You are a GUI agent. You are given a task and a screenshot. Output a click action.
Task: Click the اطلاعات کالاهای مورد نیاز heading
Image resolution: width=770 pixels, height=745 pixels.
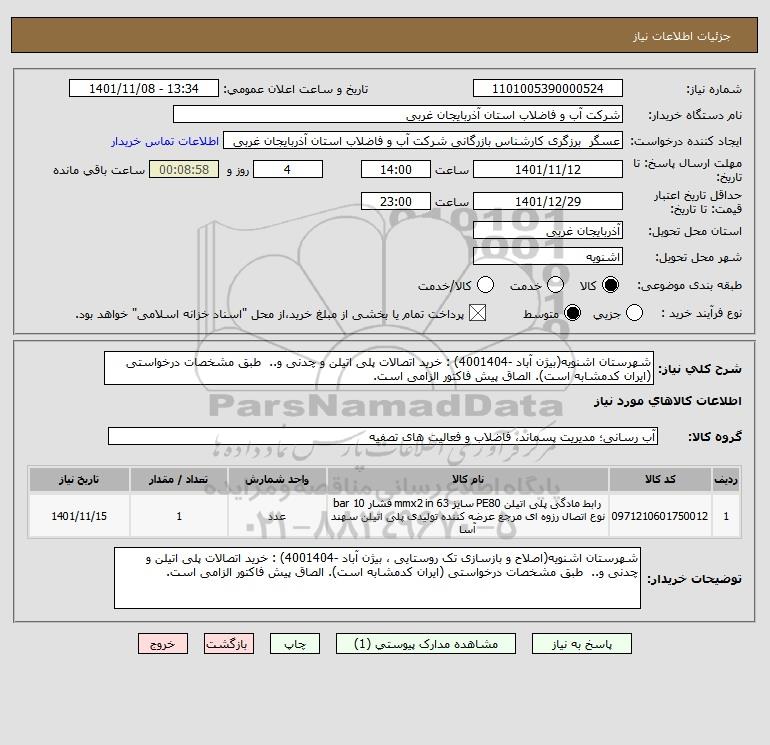[x=667, y=401]
